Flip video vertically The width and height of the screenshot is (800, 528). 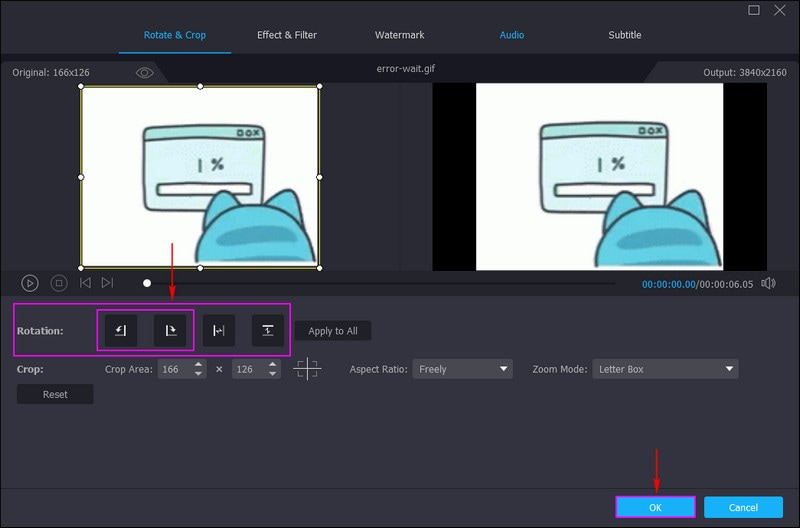coord(268,330)
